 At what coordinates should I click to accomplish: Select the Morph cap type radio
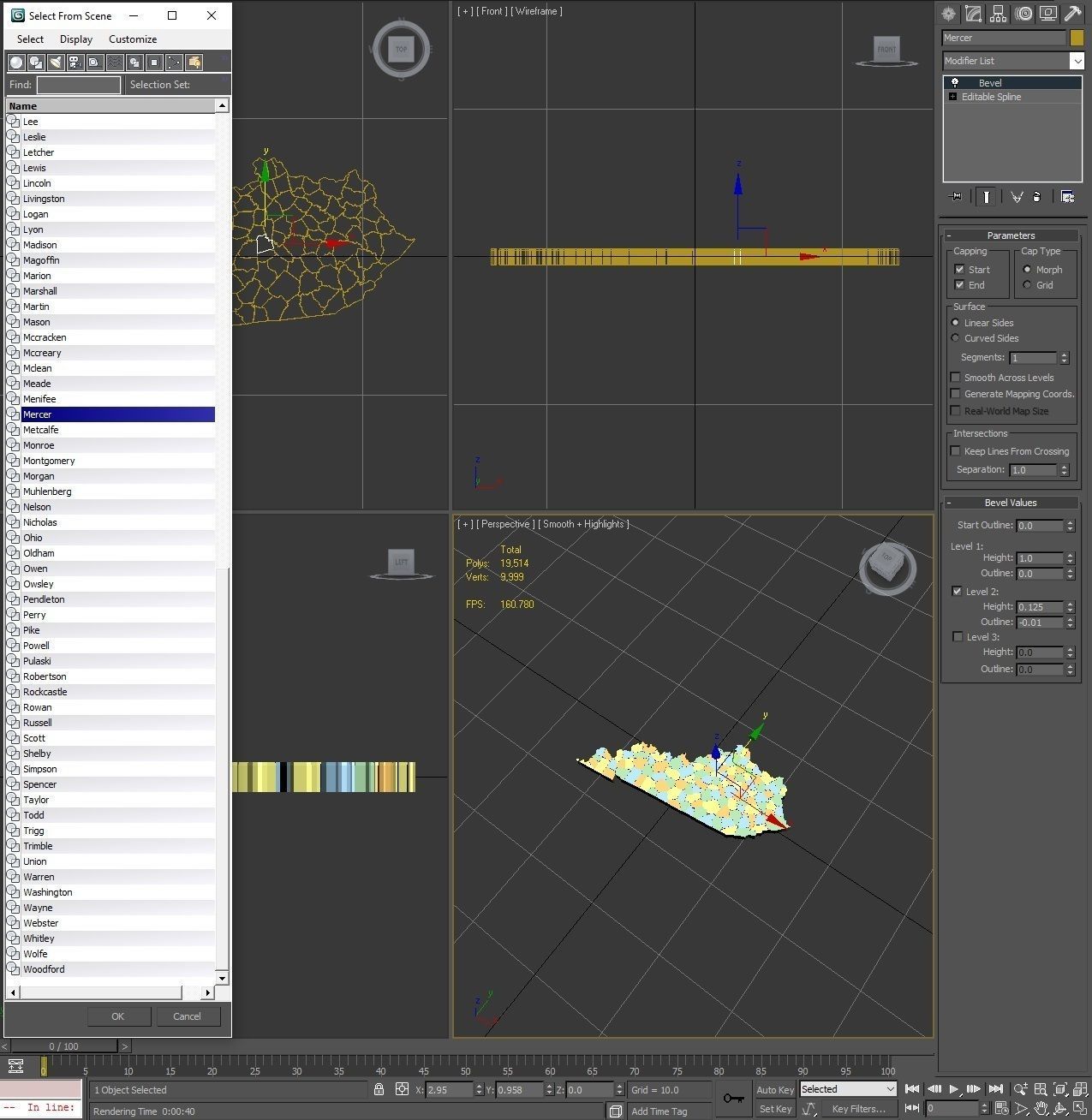coord(1027,269)
